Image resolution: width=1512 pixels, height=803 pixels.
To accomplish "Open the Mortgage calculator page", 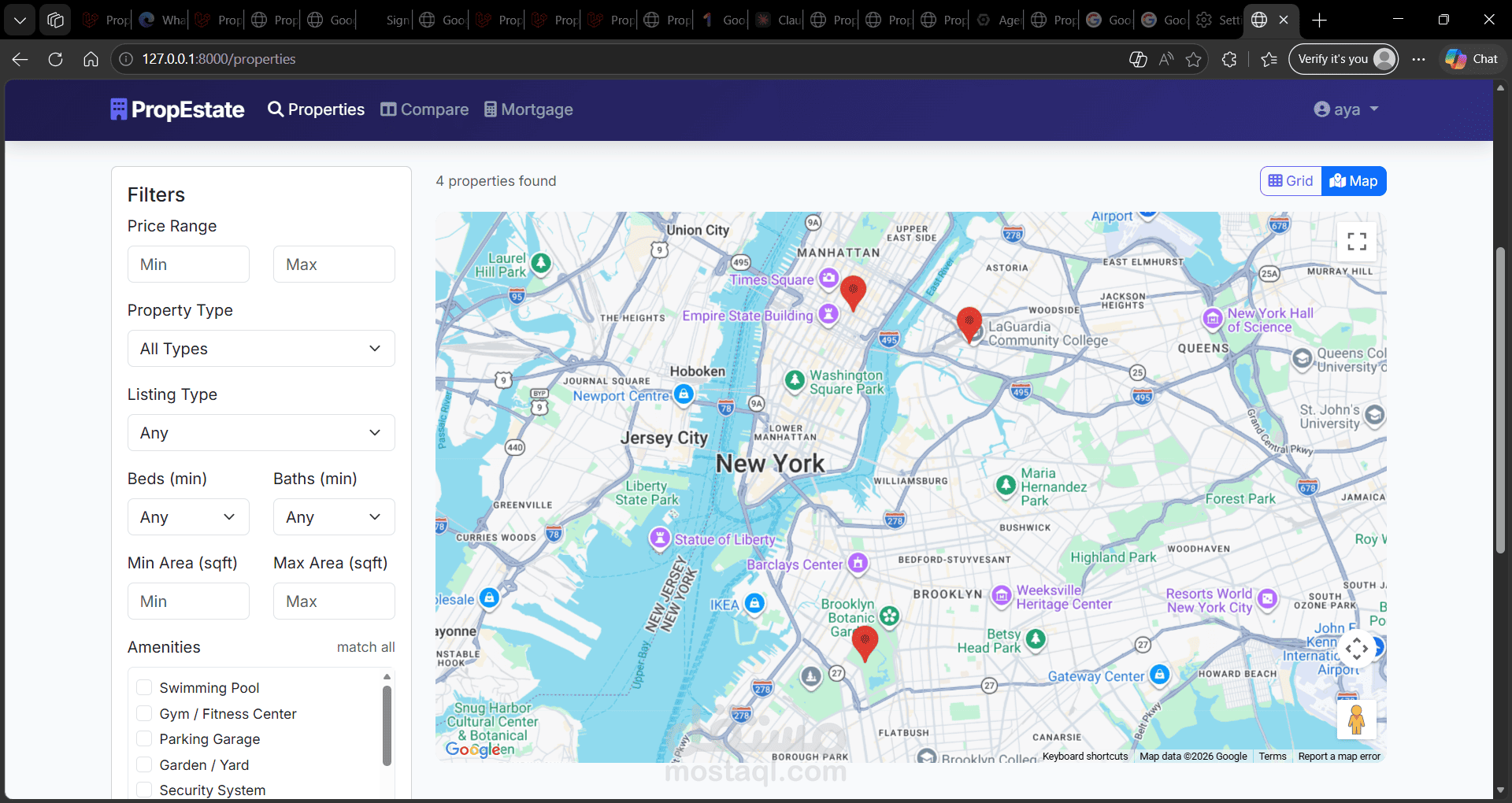I will (528, 109).
